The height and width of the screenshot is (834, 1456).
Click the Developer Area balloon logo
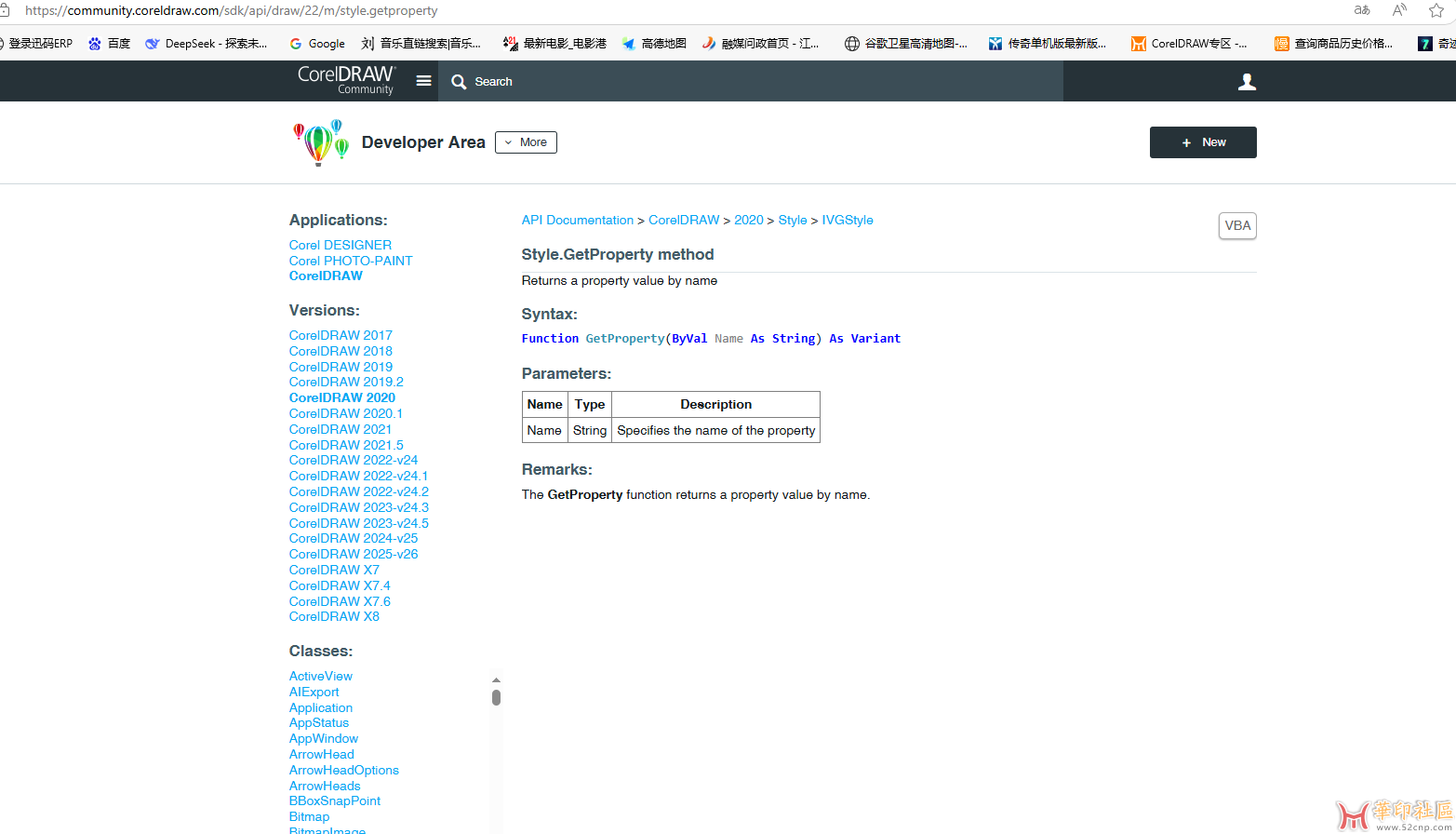tap(321, 142)
